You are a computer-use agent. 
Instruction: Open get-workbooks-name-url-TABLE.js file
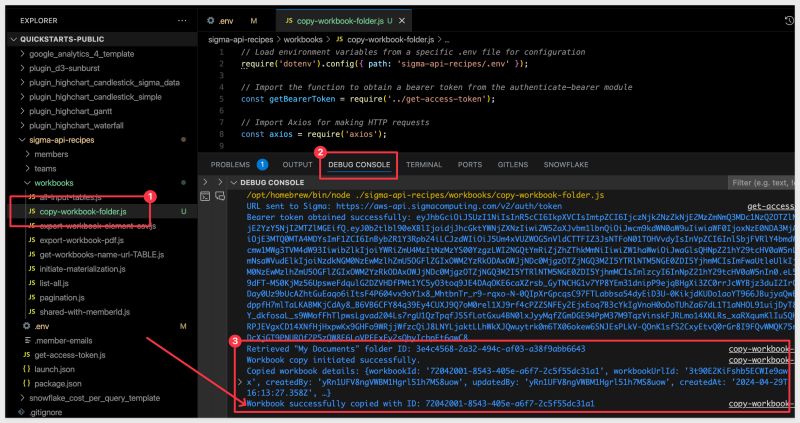[x=102, y=254]
